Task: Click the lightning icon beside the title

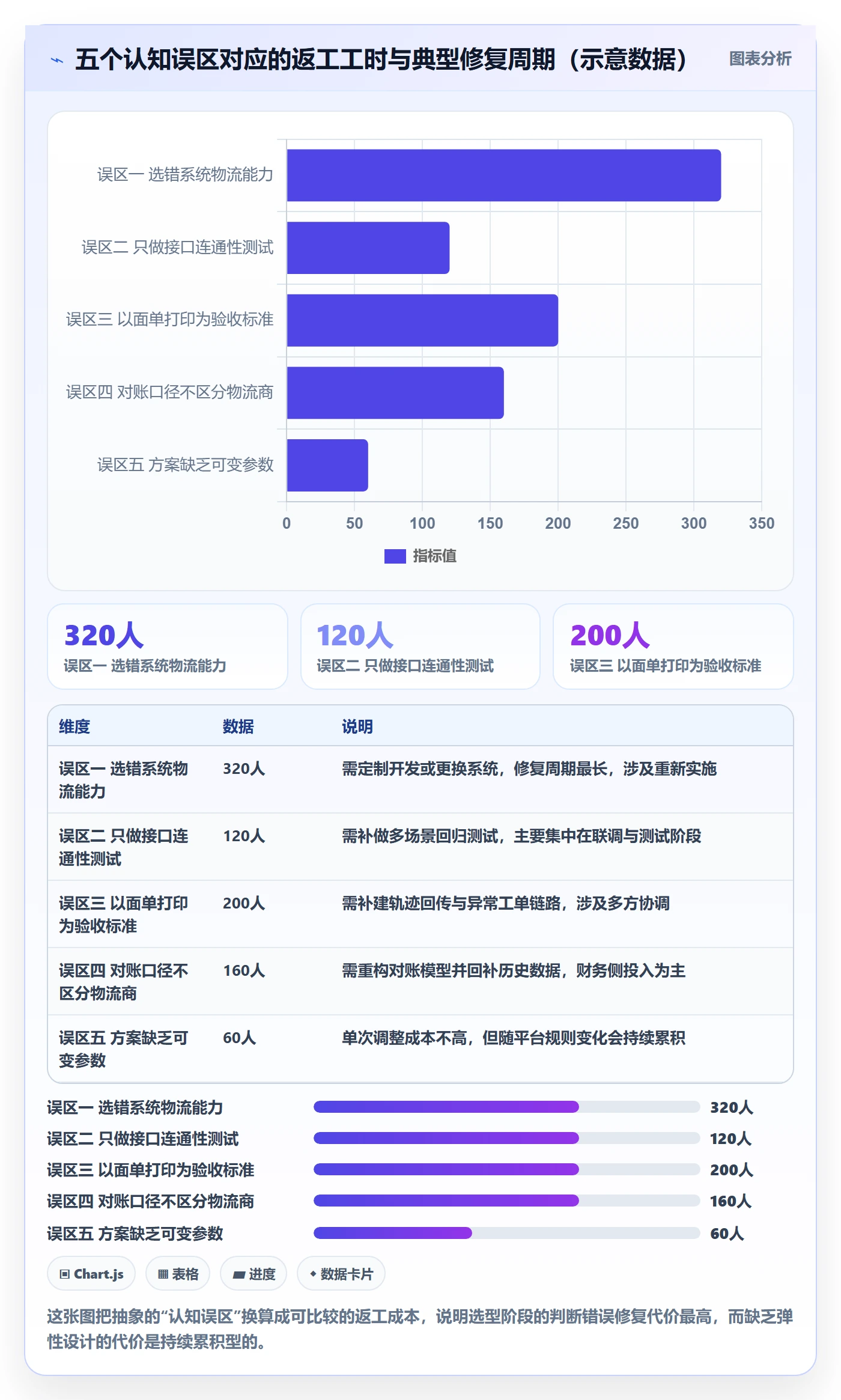Action: (x=57, y=59)
